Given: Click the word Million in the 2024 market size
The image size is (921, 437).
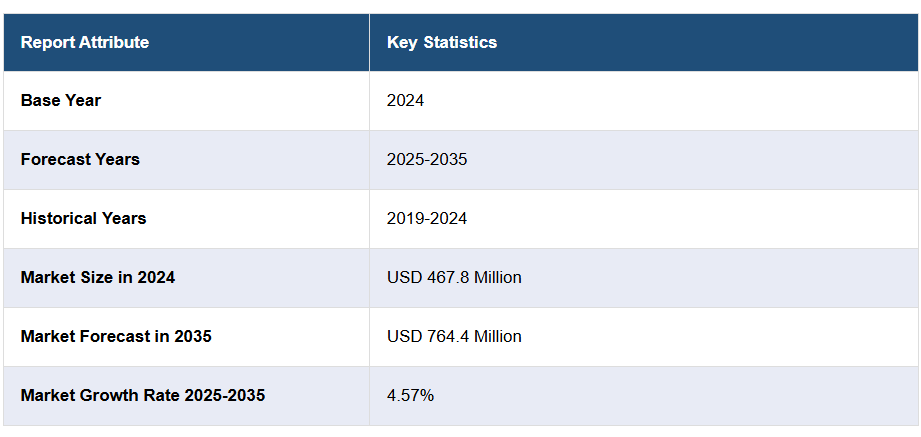Looking at the screenshot, I should [x=496, y=277].
